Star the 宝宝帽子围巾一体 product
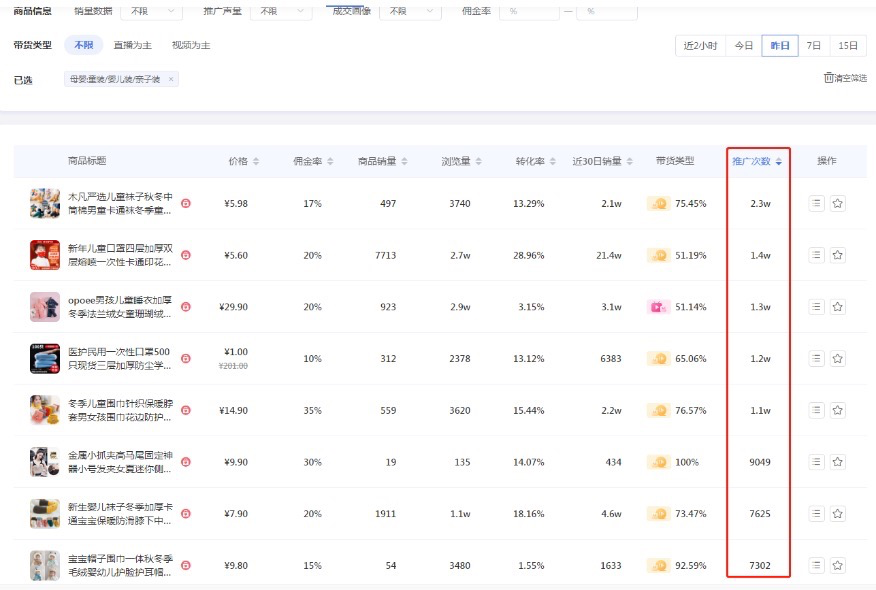 pyautogui.click(x=837, y=565)
